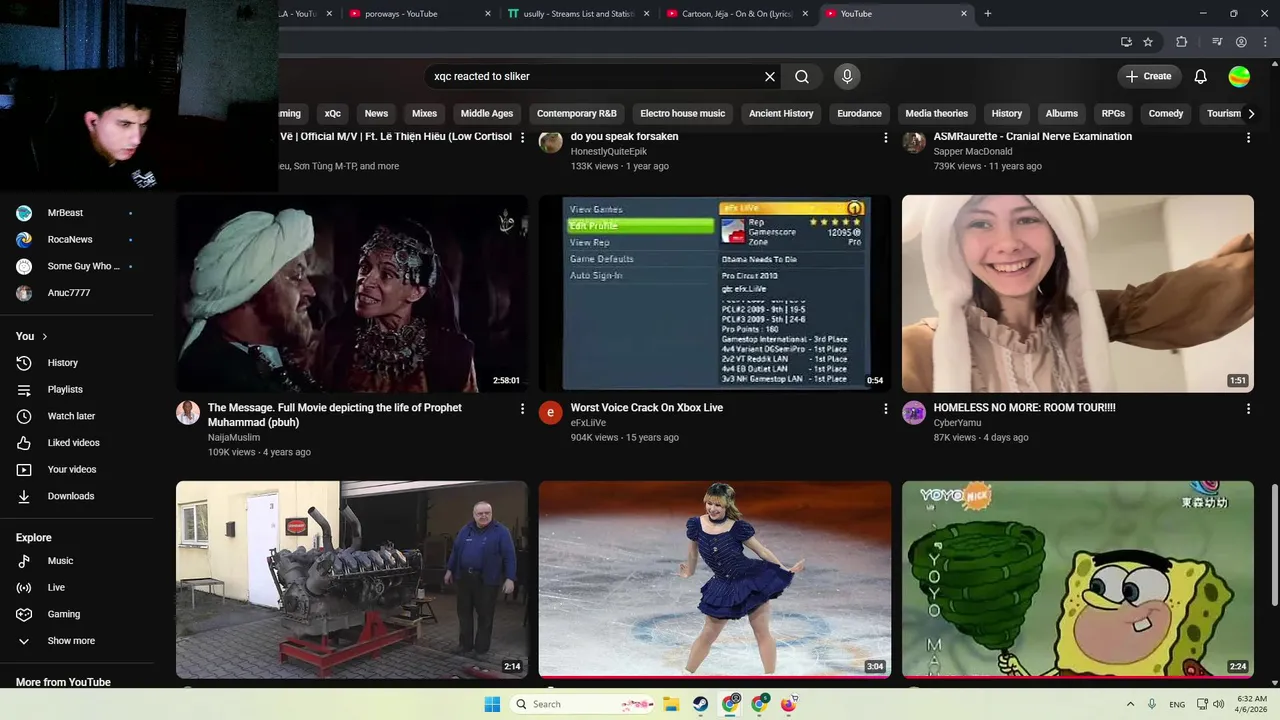
Task: Play The Message full movie thumbnail
Action: click(x=352, y=293)
